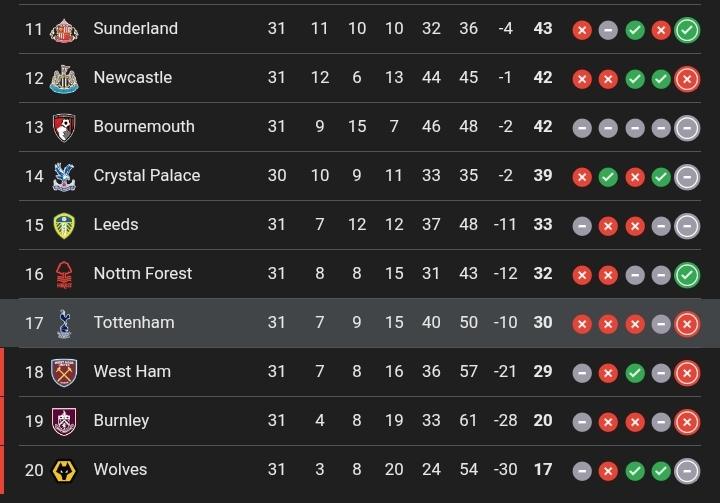Click the Sunderland club crest

pyautogui.click(x=65, y=29)
